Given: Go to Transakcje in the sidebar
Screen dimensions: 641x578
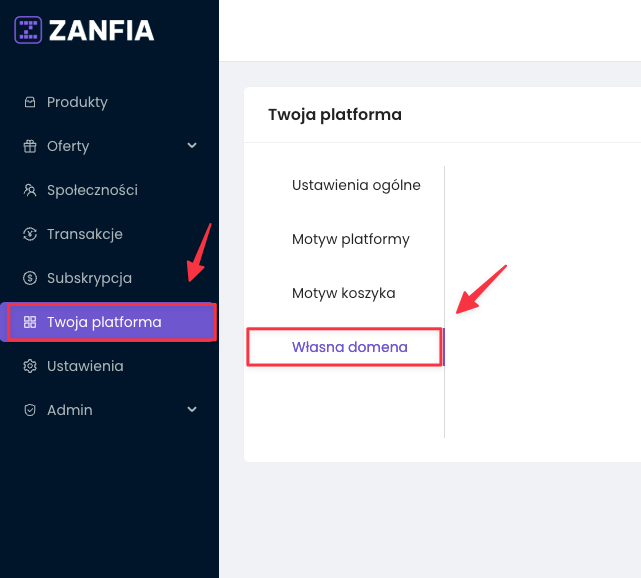Looking at the screenshot, I should point(84,234).
